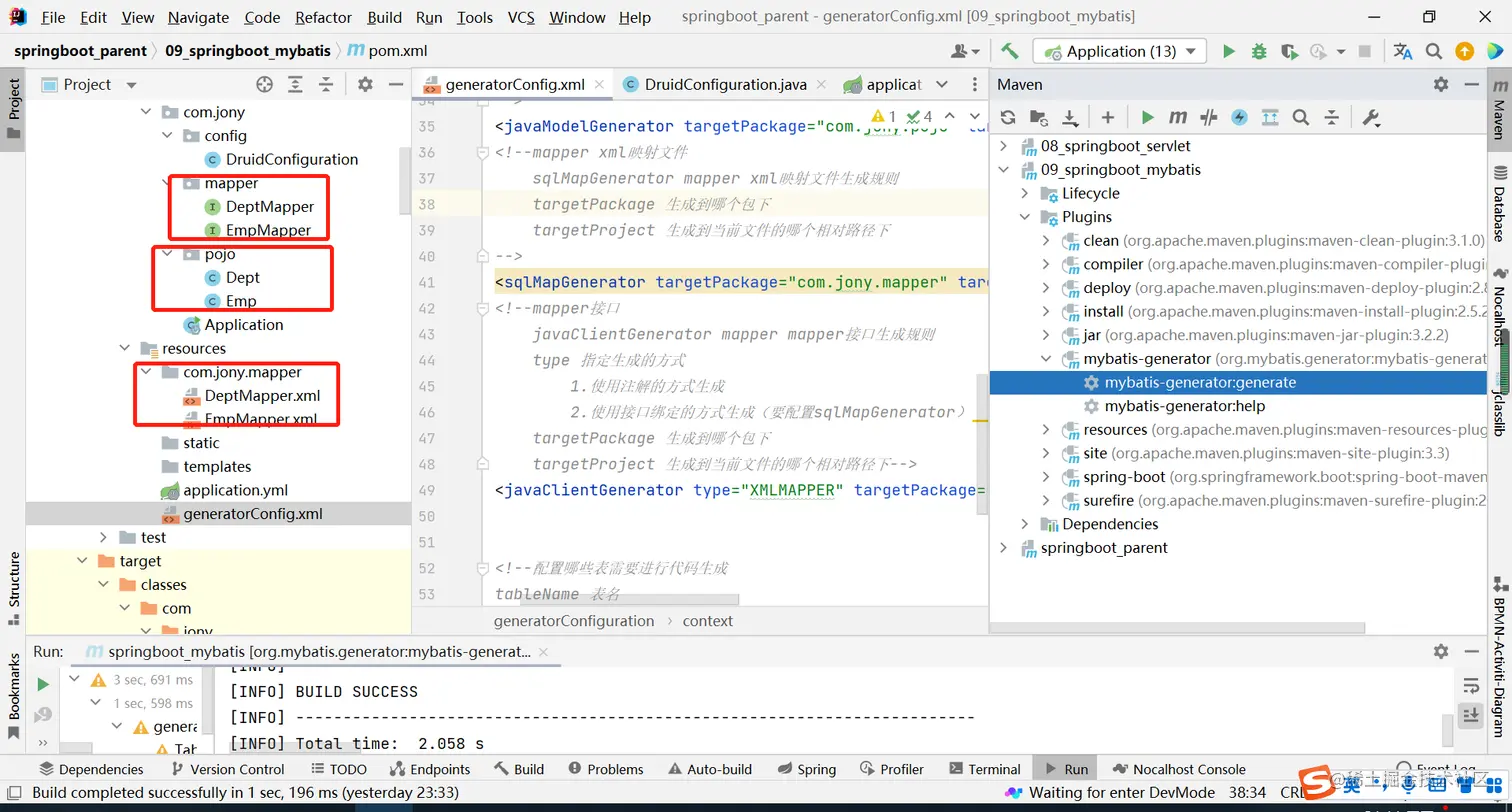
Task: Click the translate icon in top toolbar
Action: [1403, 51]
